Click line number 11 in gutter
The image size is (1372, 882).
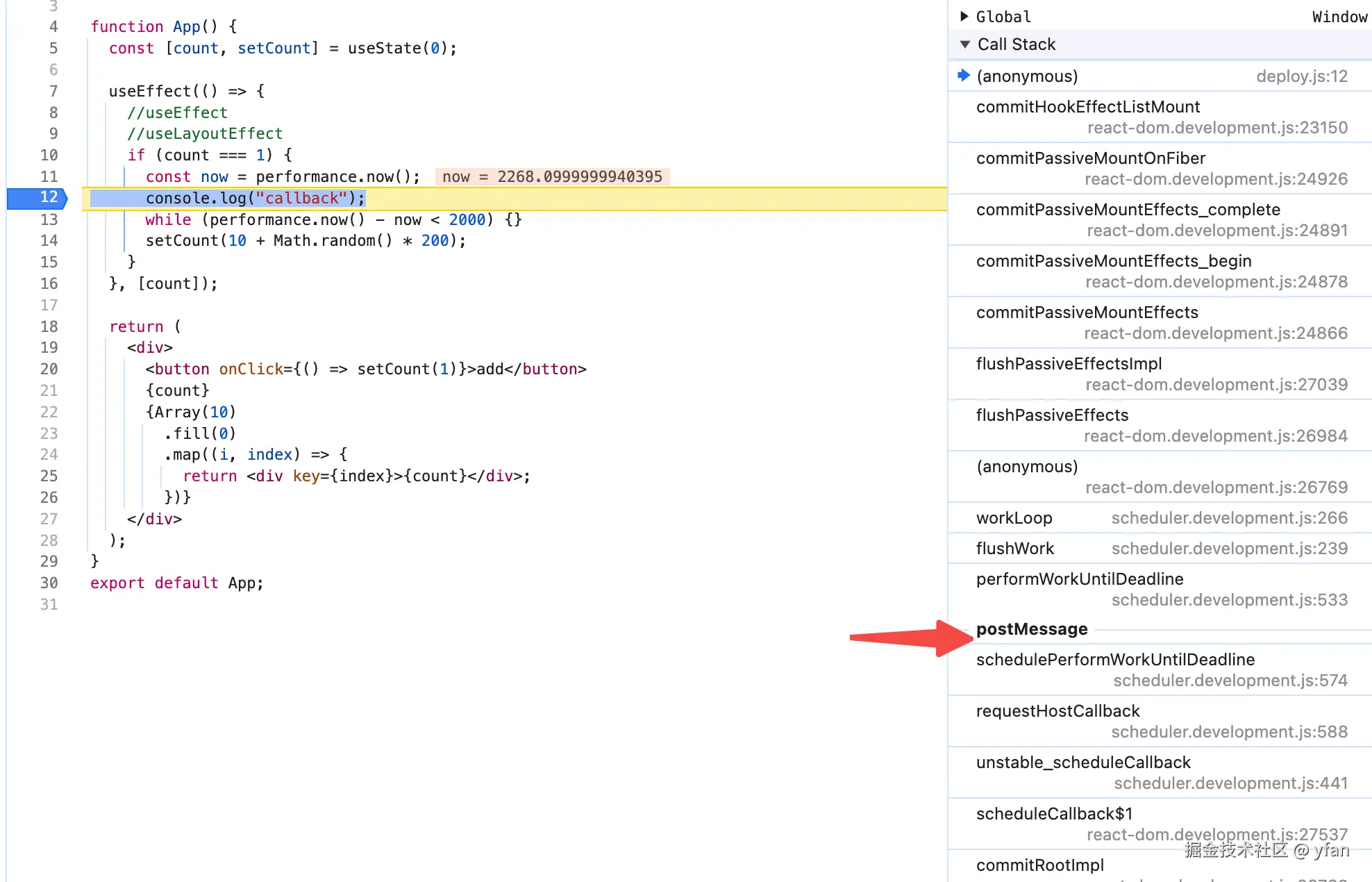click(x=49, y=176)
